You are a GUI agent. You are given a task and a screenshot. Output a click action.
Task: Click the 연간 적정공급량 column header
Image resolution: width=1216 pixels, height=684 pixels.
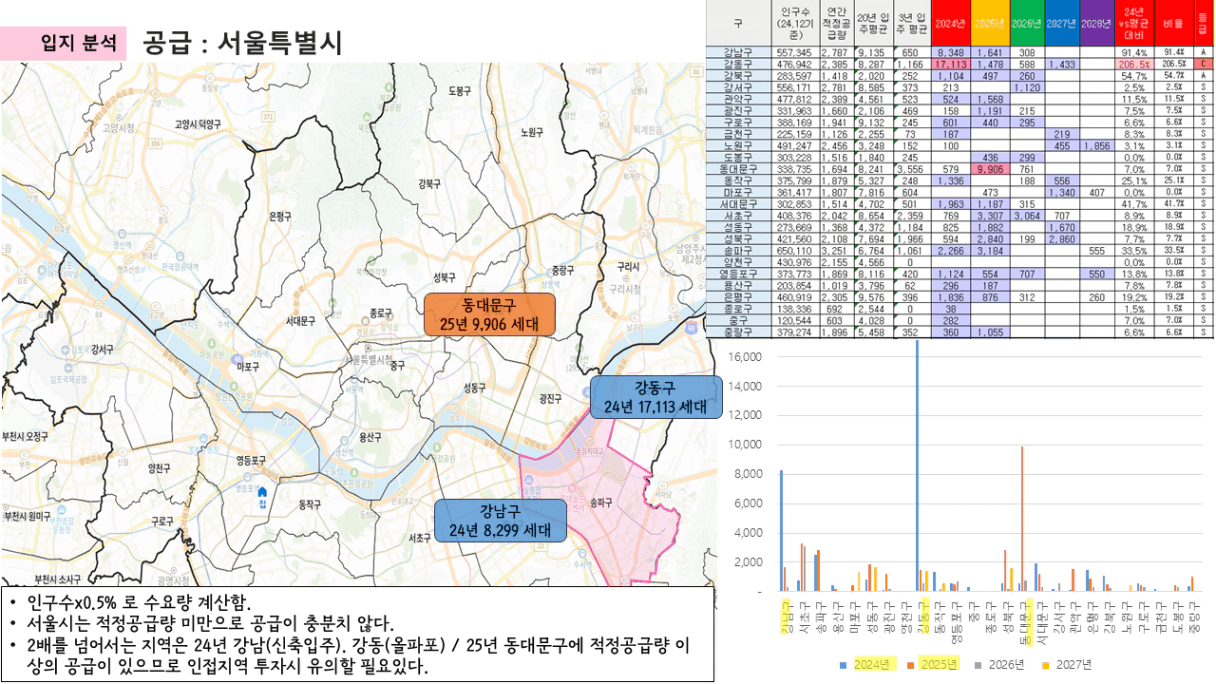click(x=835, y=24)
